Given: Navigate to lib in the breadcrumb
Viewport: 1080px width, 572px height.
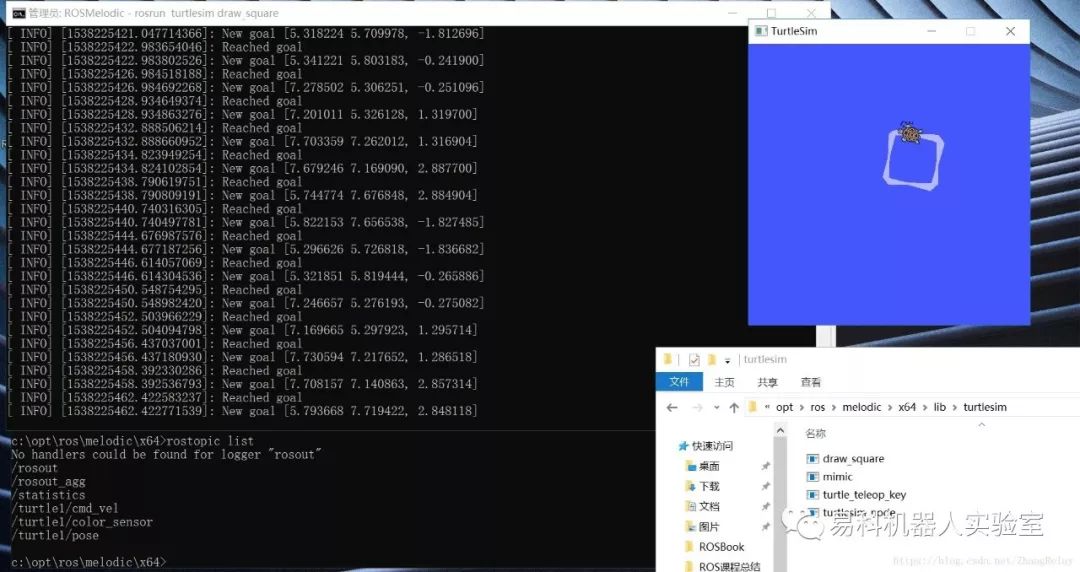Looking at the screenshot, I should tap(939, 407).
